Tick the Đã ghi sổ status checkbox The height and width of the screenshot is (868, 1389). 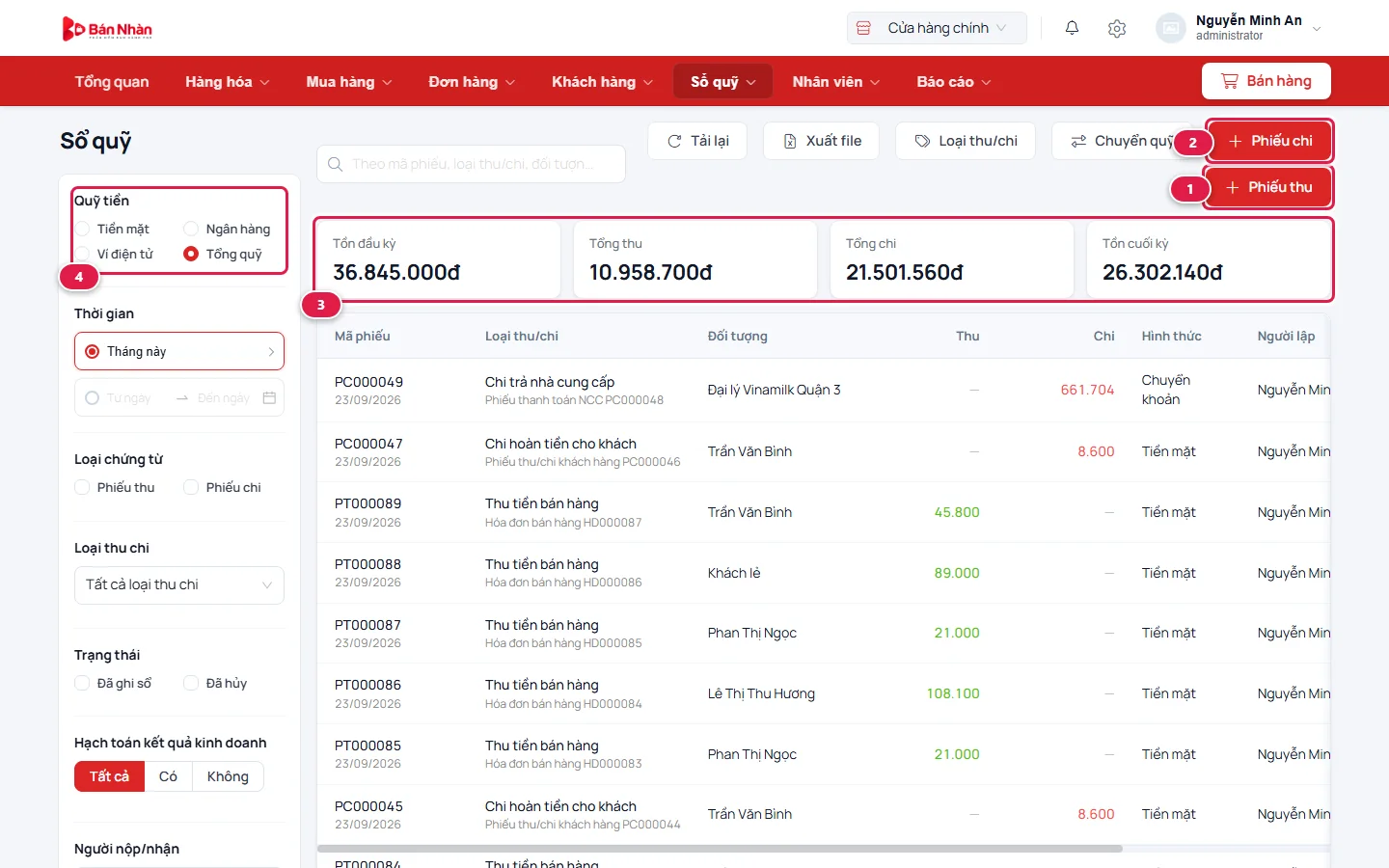pyautogui.click(x=82, y=683)
